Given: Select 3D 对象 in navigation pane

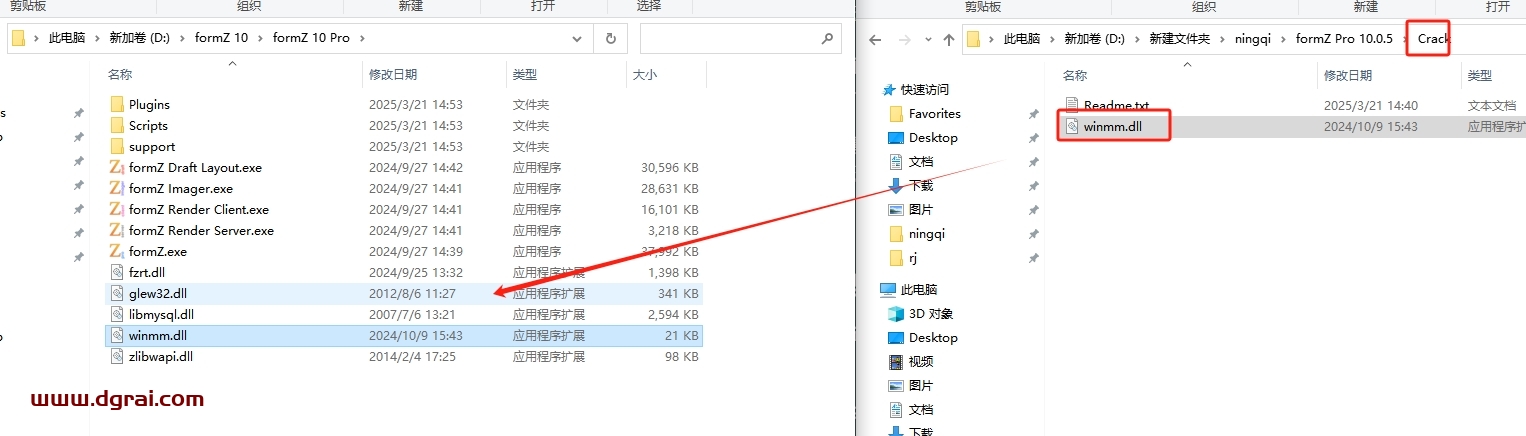Looking at the screenshot, I should tap(929, 314).
